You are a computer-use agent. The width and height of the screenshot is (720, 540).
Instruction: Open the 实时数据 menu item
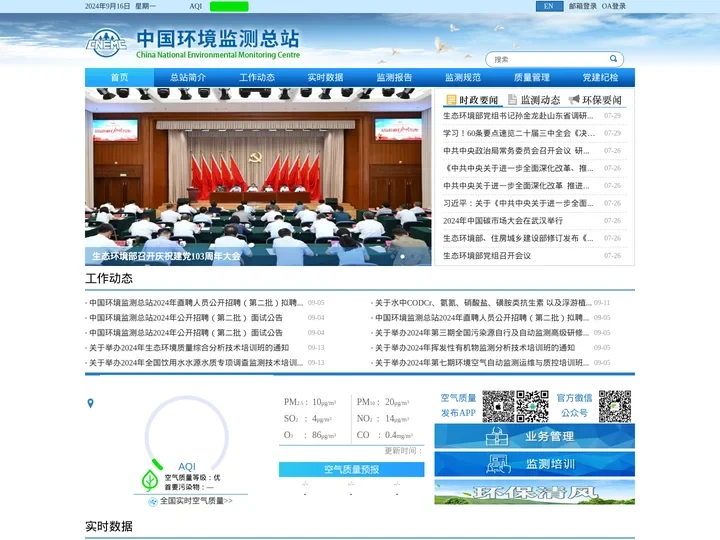[x=326, y=77]
